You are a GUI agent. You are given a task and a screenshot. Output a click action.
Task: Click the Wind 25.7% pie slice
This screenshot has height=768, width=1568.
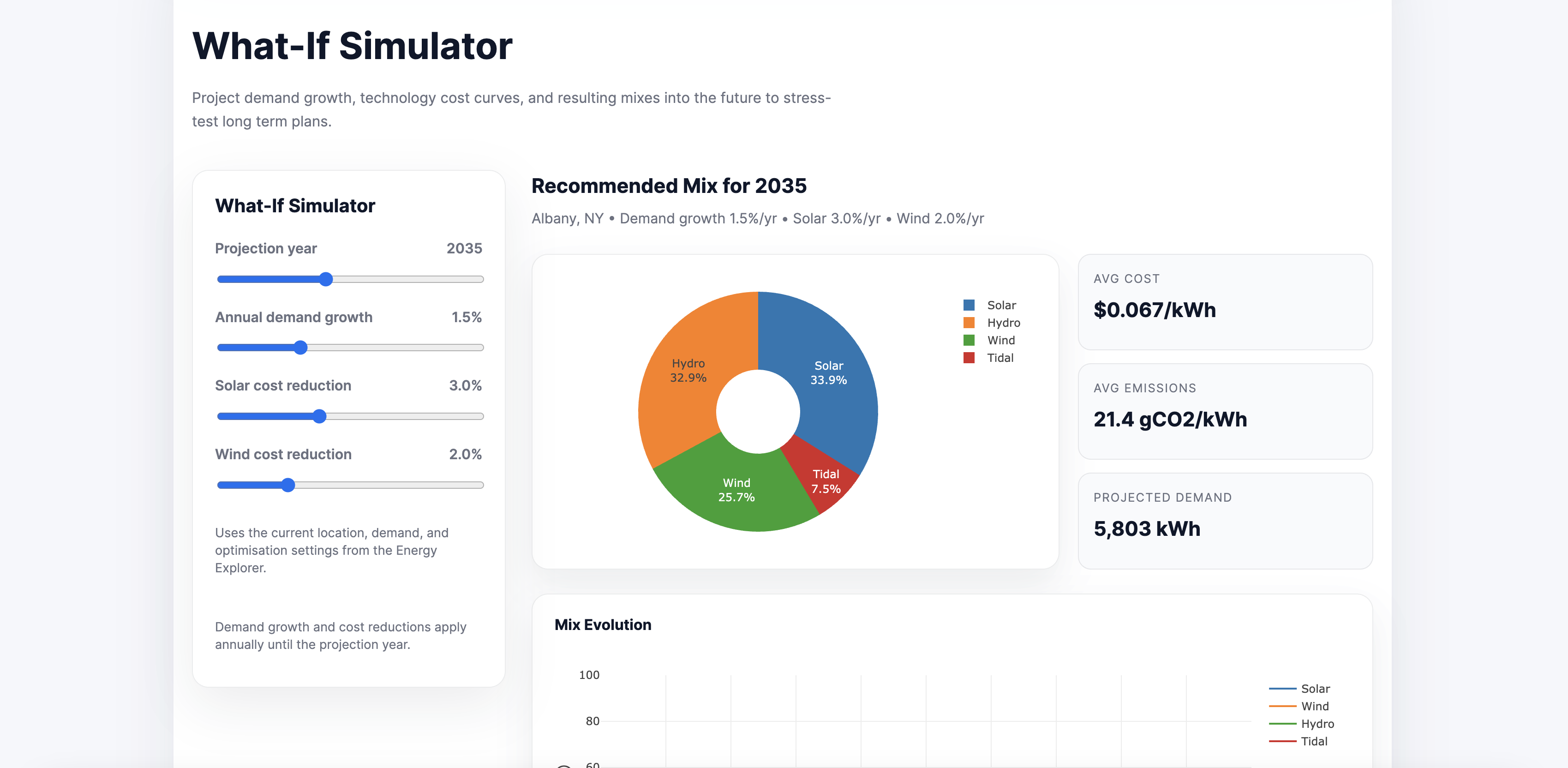pyautogui.click(x=736, y=490)
